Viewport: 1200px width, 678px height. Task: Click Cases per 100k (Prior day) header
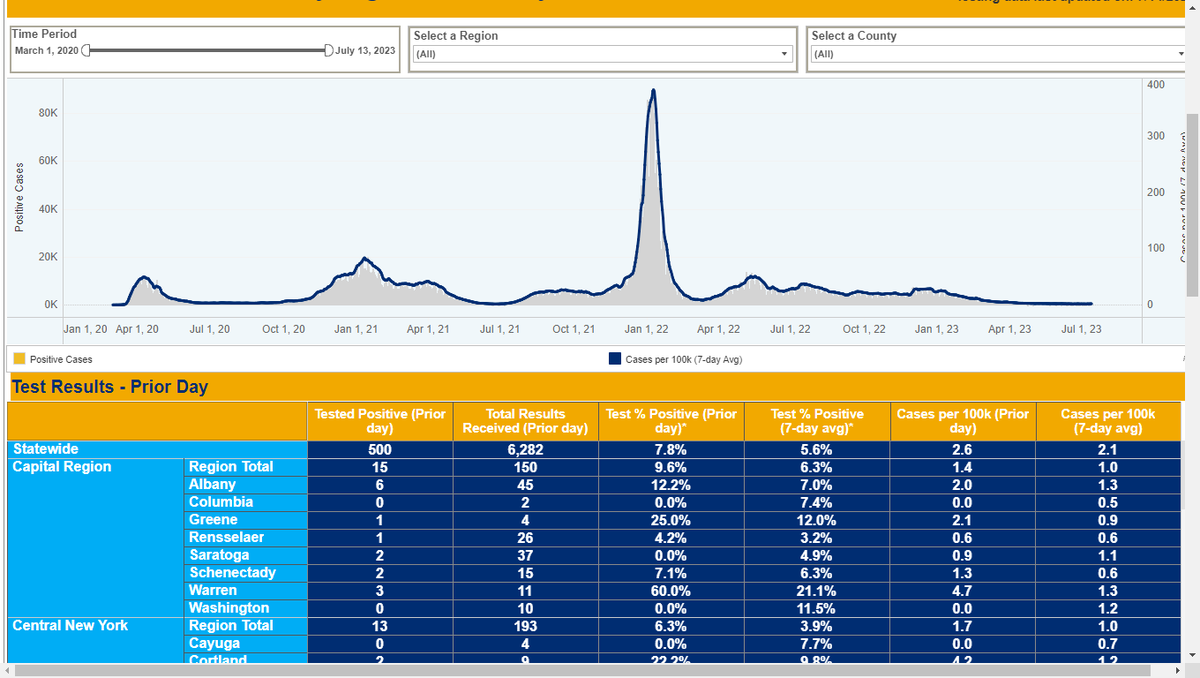[962, 421]
